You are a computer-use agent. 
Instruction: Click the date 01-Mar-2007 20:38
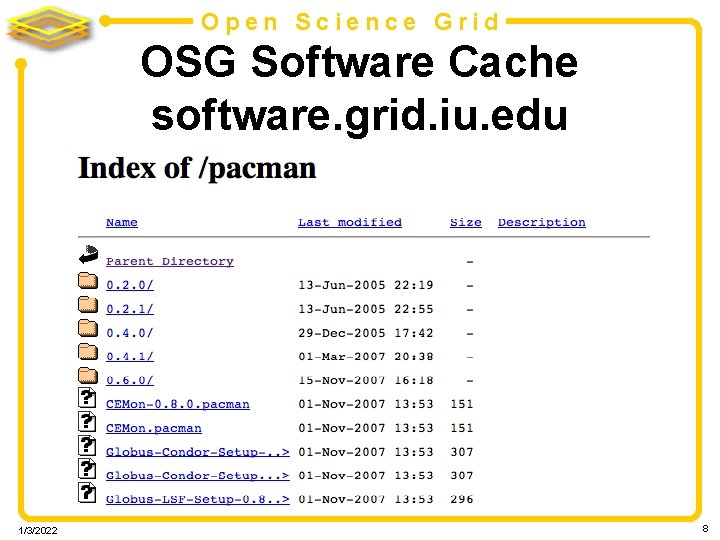click(366, 356)
